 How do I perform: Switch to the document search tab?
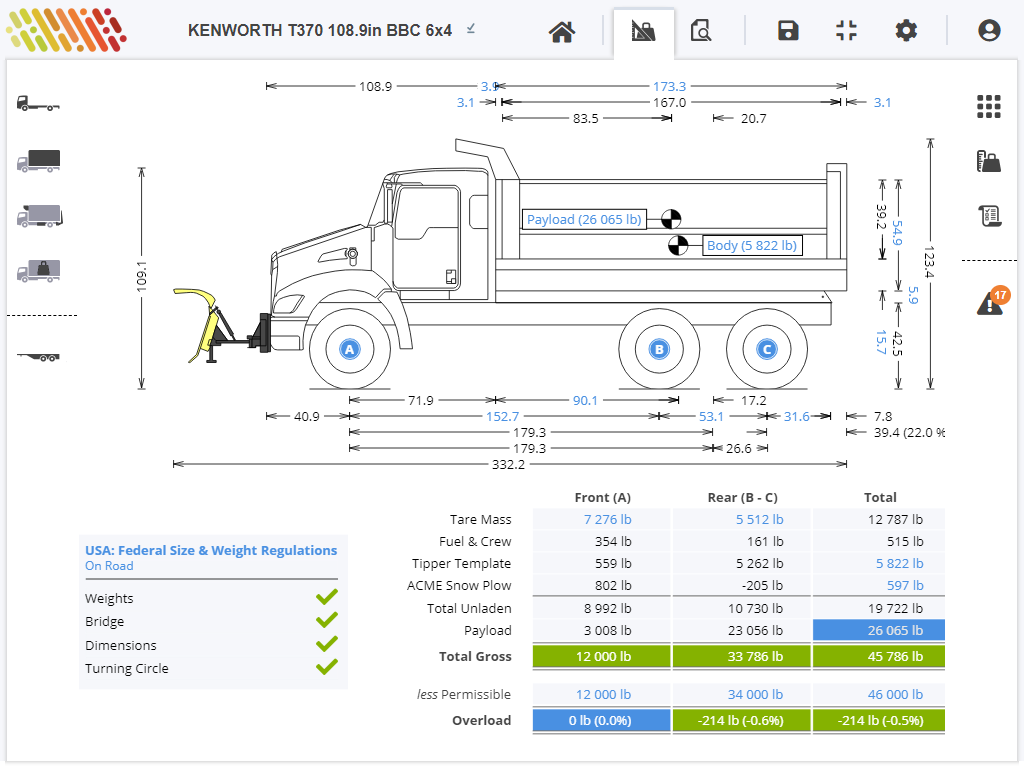point(701,31)
